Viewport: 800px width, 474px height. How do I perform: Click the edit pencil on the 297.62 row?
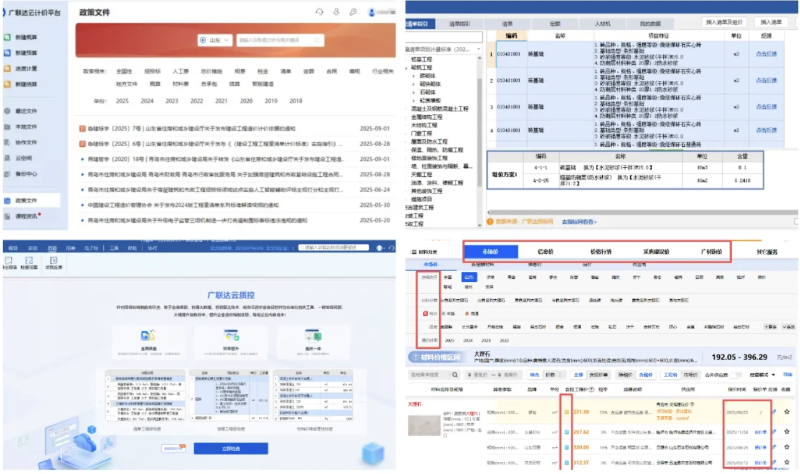[x=774, y=432]
